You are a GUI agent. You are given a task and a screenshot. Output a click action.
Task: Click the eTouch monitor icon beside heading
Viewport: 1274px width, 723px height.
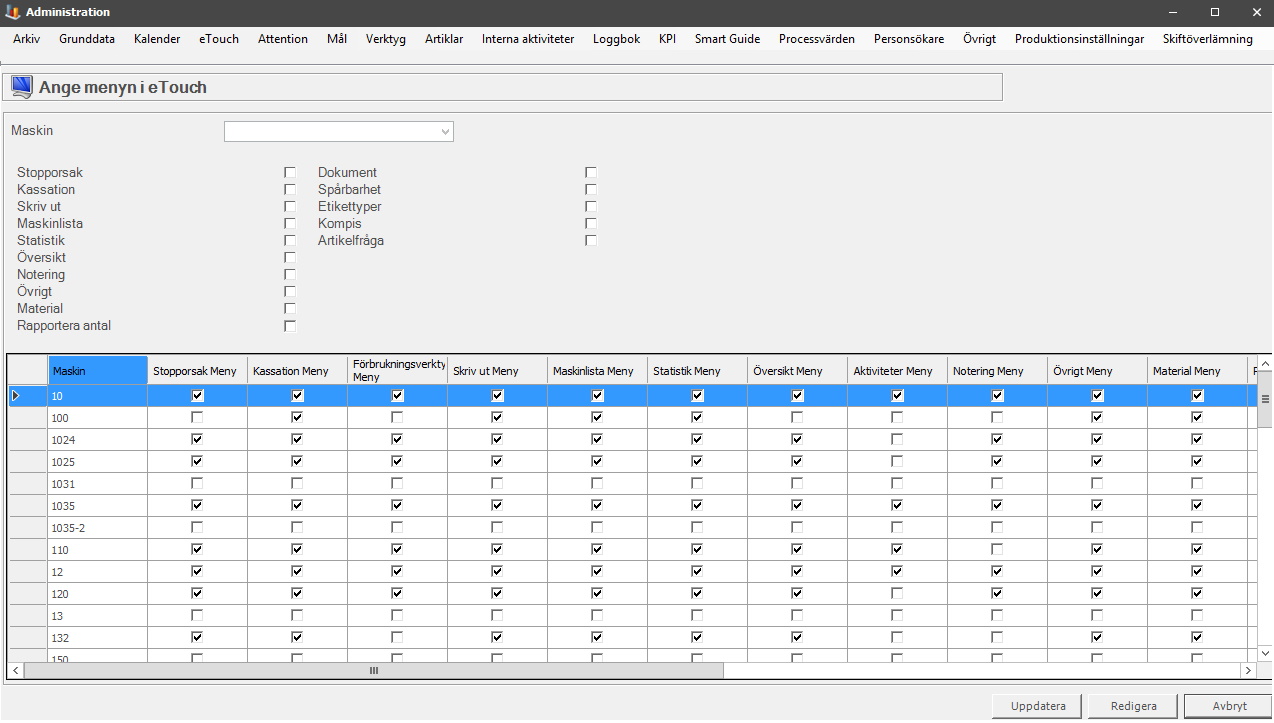[21, 87]
